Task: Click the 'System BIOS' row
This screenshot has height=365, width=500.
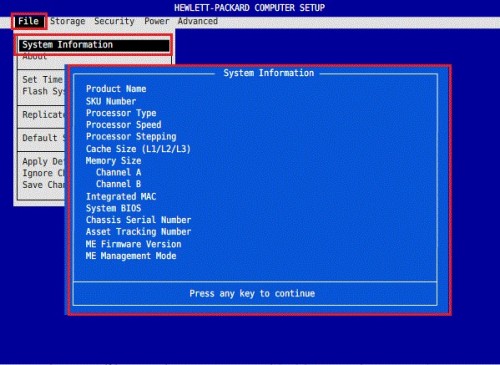Action: tap(113, 208)
